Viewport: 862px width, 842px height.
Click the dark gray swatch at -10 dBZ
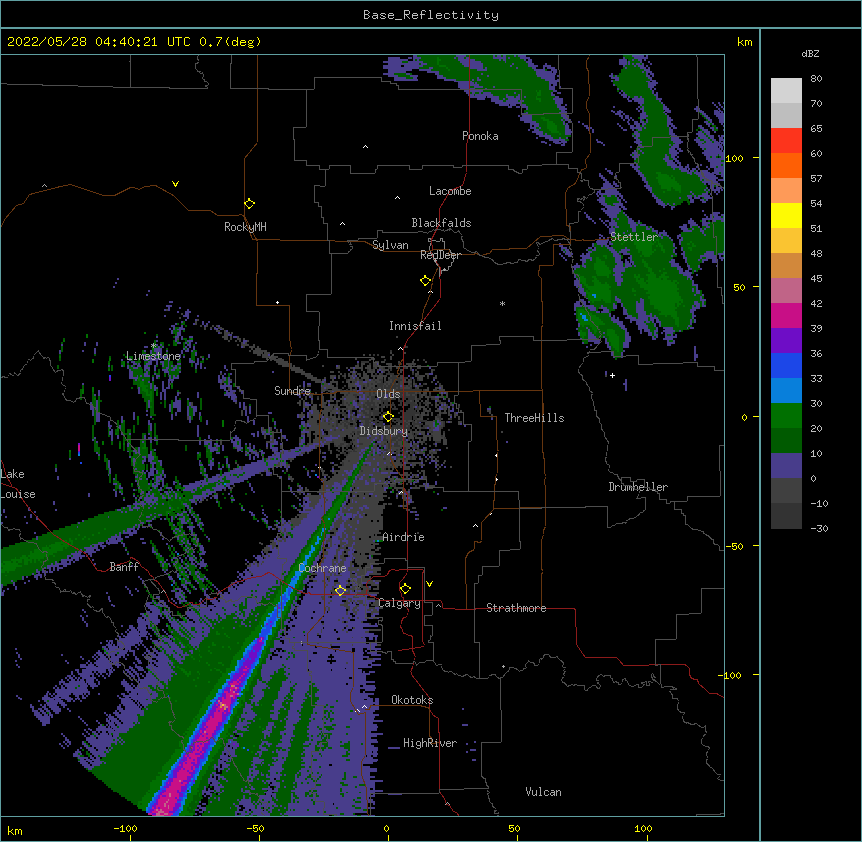pyautogui.click(x=786, y=516)
